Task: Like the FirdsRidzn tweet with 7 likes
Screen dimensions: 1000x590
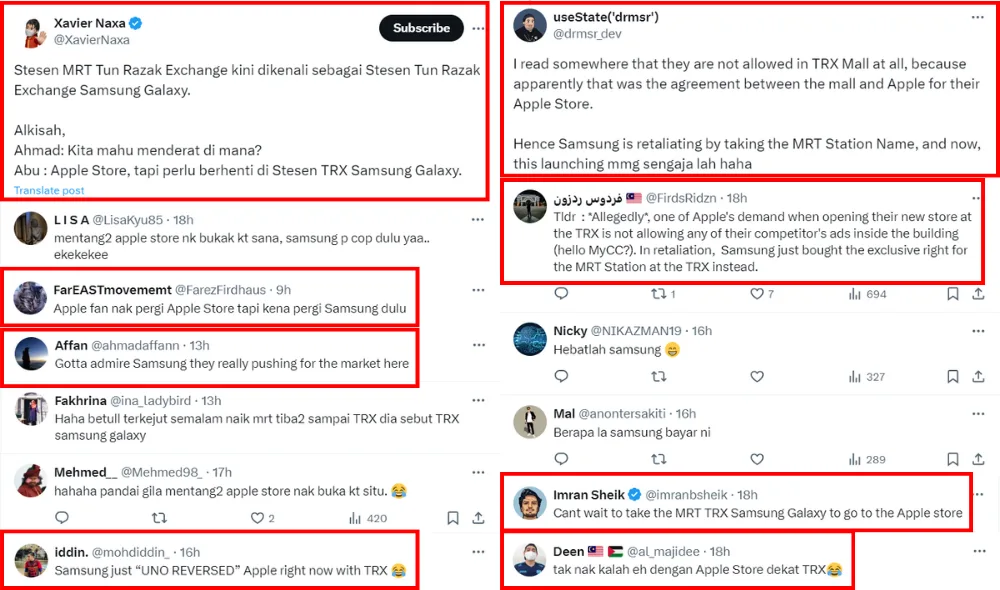Action: pos(757,294)
